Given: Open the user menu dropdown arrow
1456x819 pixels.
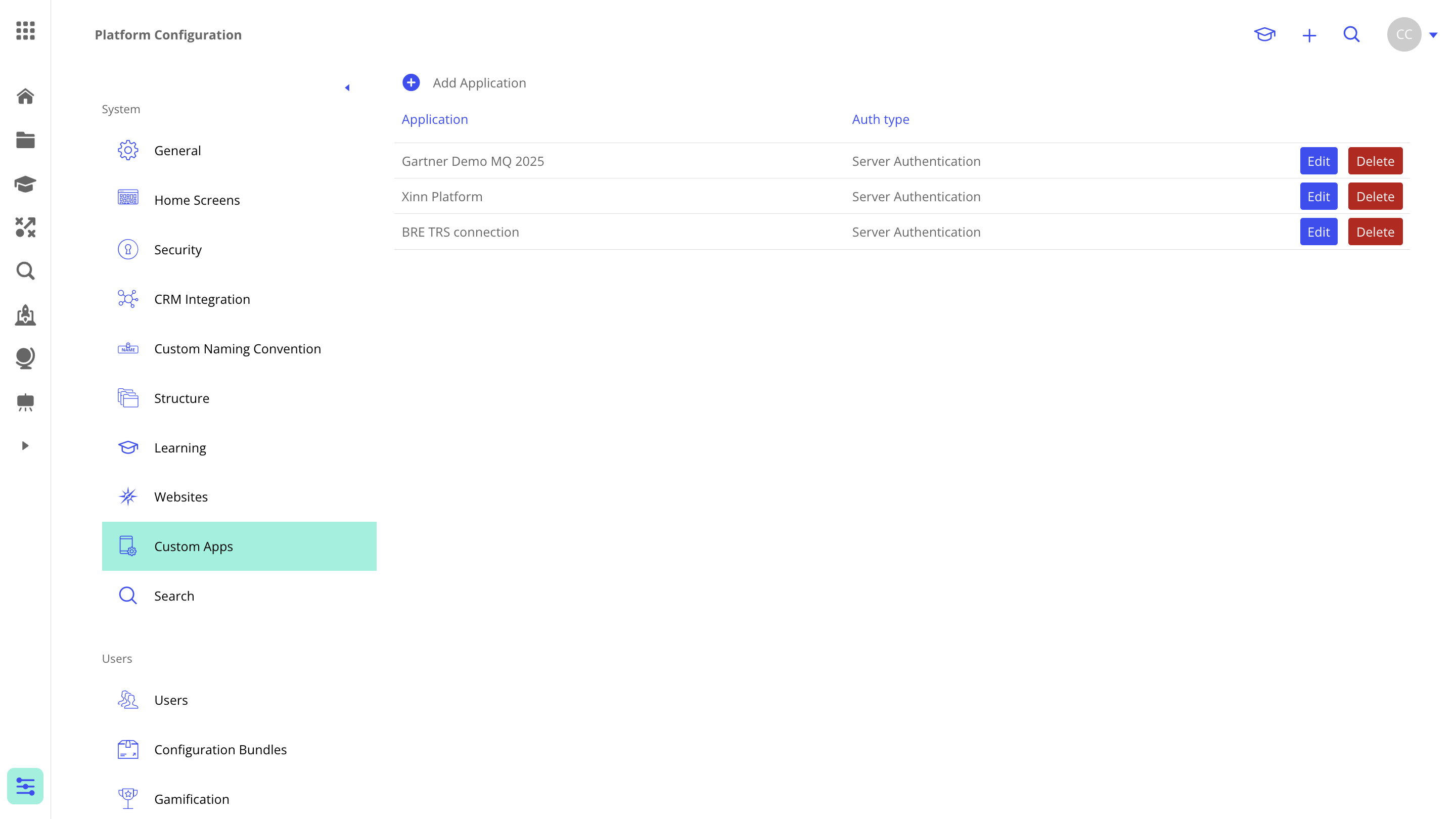Looking at the screenshot, I should coord(1433,35).
